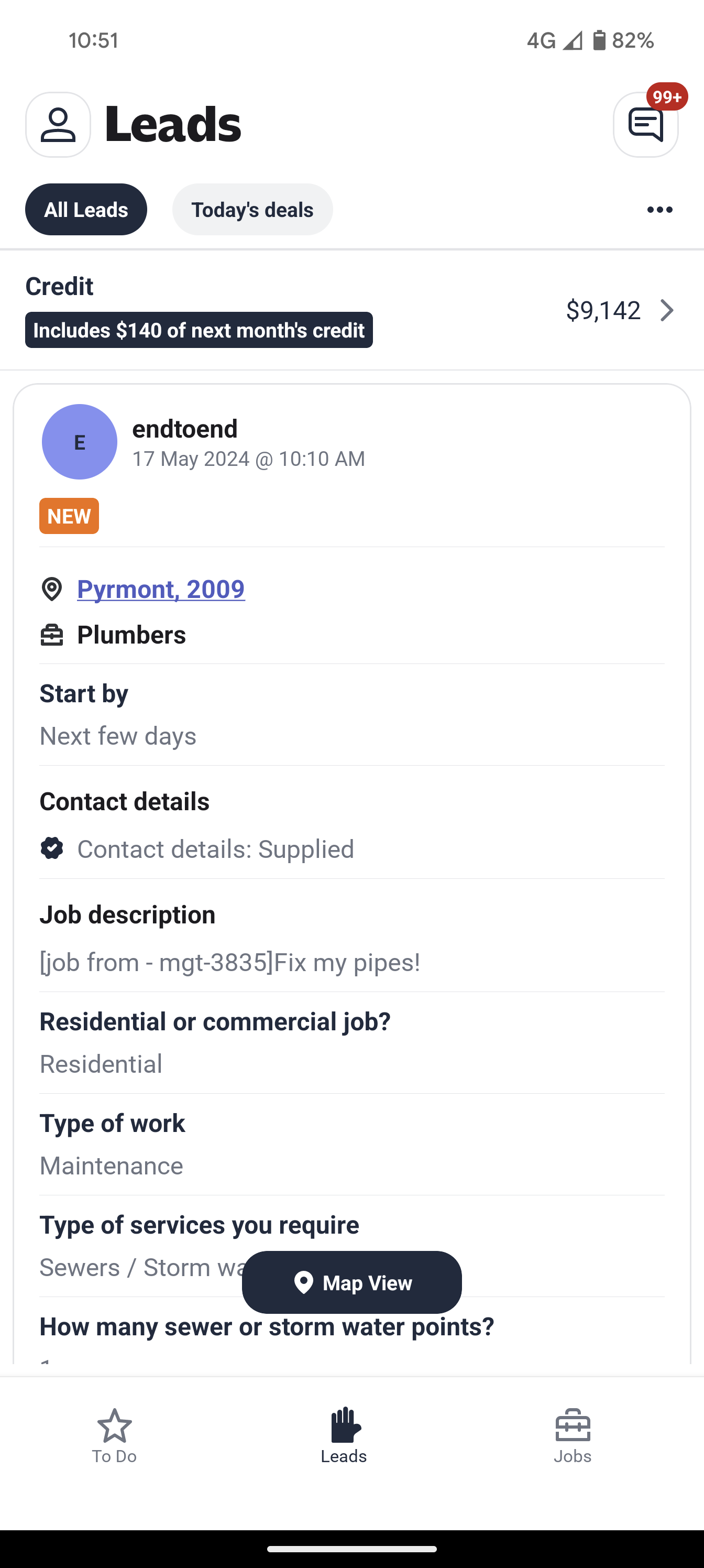Screen dimensions: 704x1568
Task: Open the three-dot more options menu
Action: 659,210
